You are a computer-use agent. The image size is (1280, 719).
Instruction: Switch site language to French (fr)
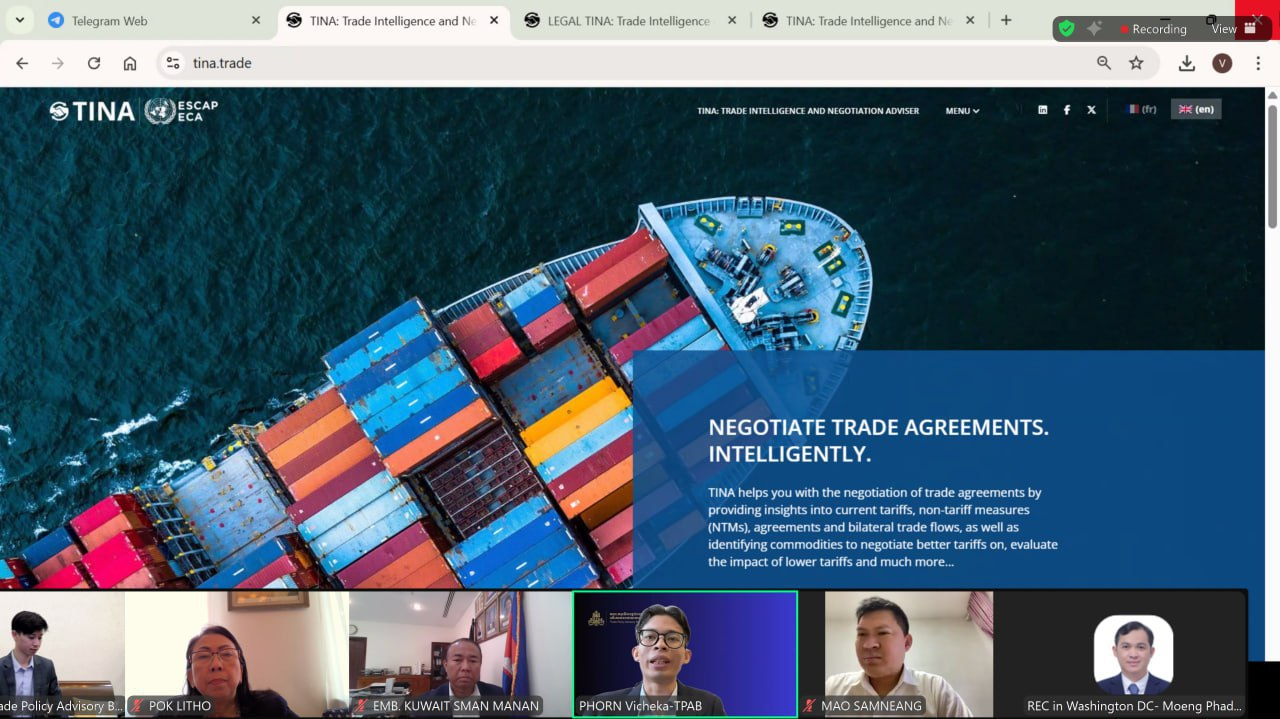click(x=1141, y=109)
